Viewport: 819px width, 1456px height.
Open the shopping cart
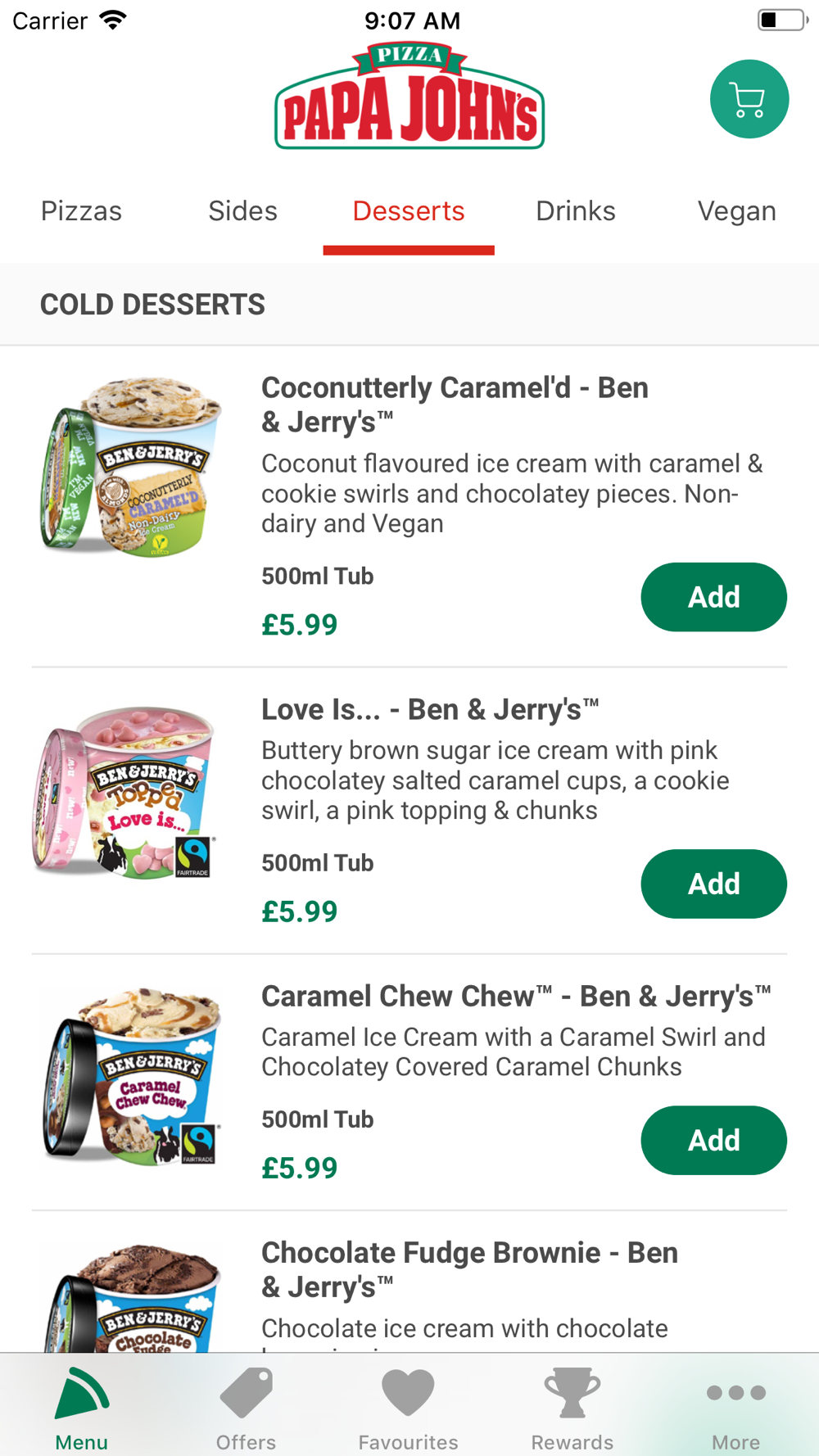[x=749, y=99]
